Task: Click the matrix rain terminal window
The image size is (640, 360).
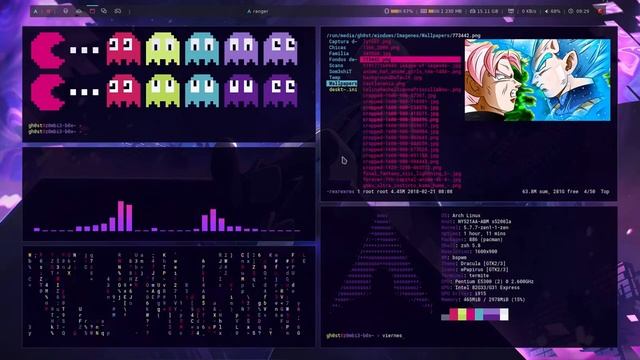Action: [x=169, y=296]
